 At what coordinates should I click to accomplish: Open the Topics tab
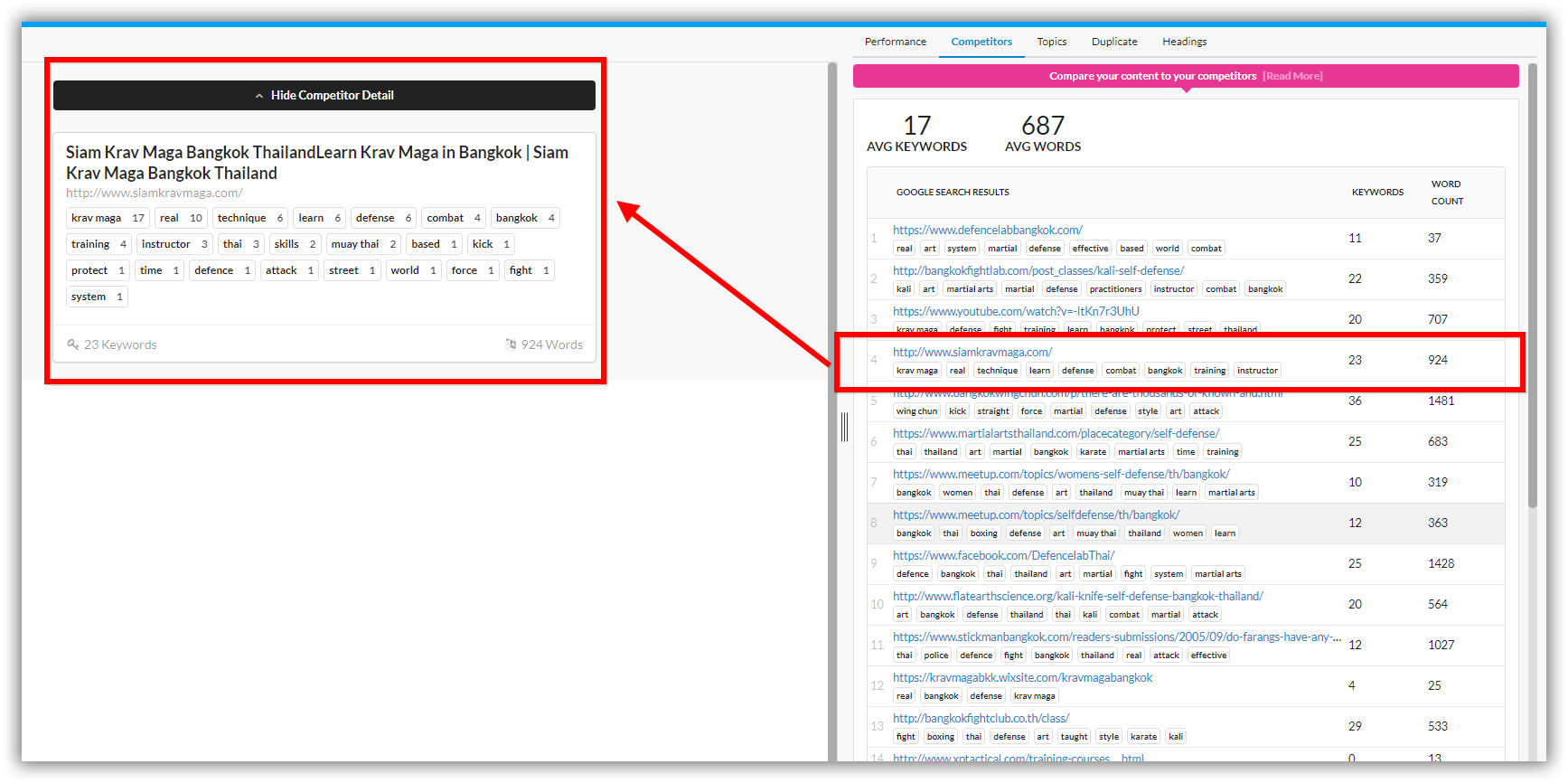pyautogui.click(x=1051, y=42)
